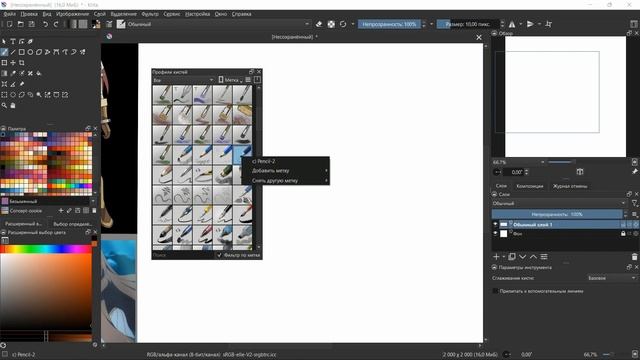Click the layer opacity slider
640x360 pixels.
(x=557, y=214)
